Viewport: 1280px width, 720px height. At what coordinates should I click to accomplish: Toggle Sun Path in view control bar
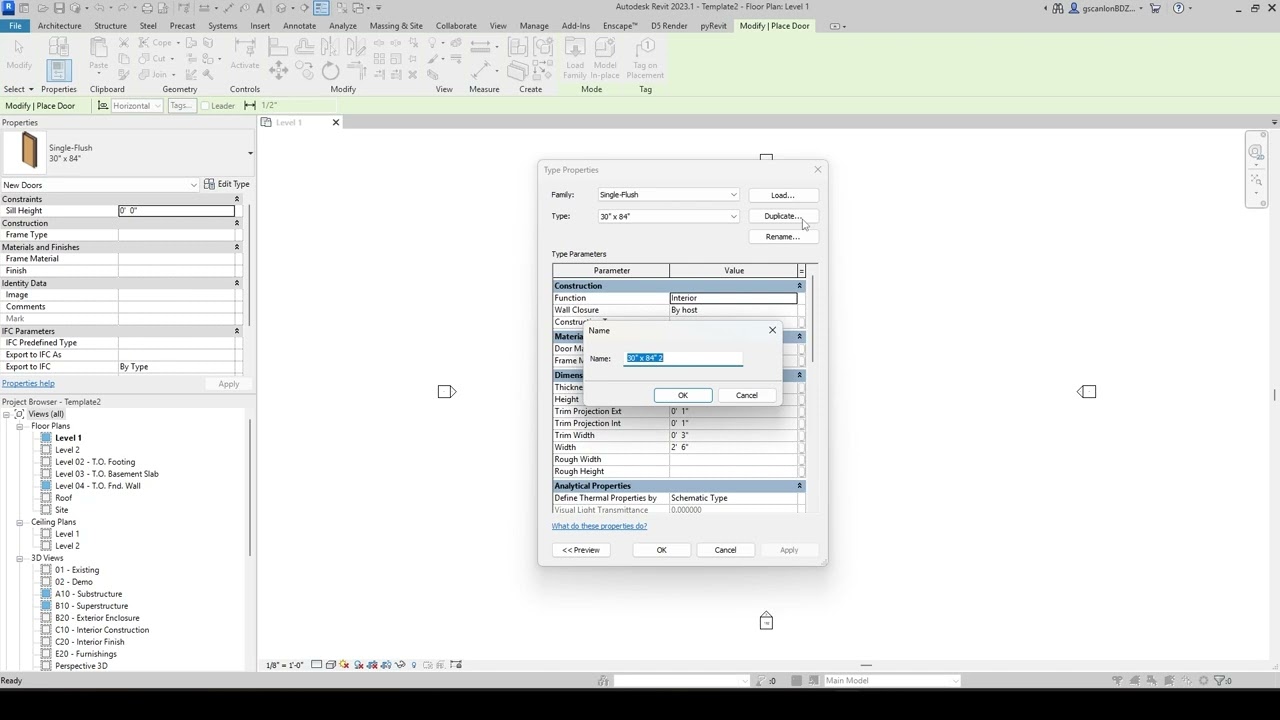(x=344, y=664)
